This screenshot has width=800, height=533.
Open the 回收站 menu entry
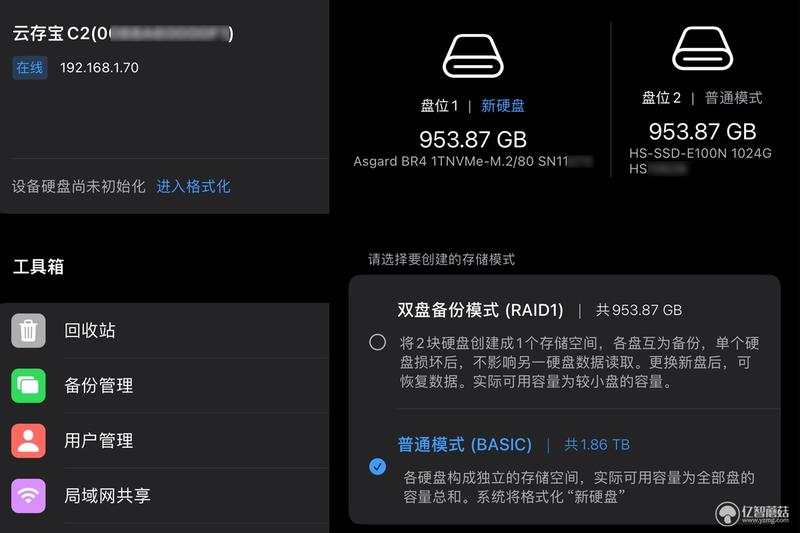(x=170, y=331)
